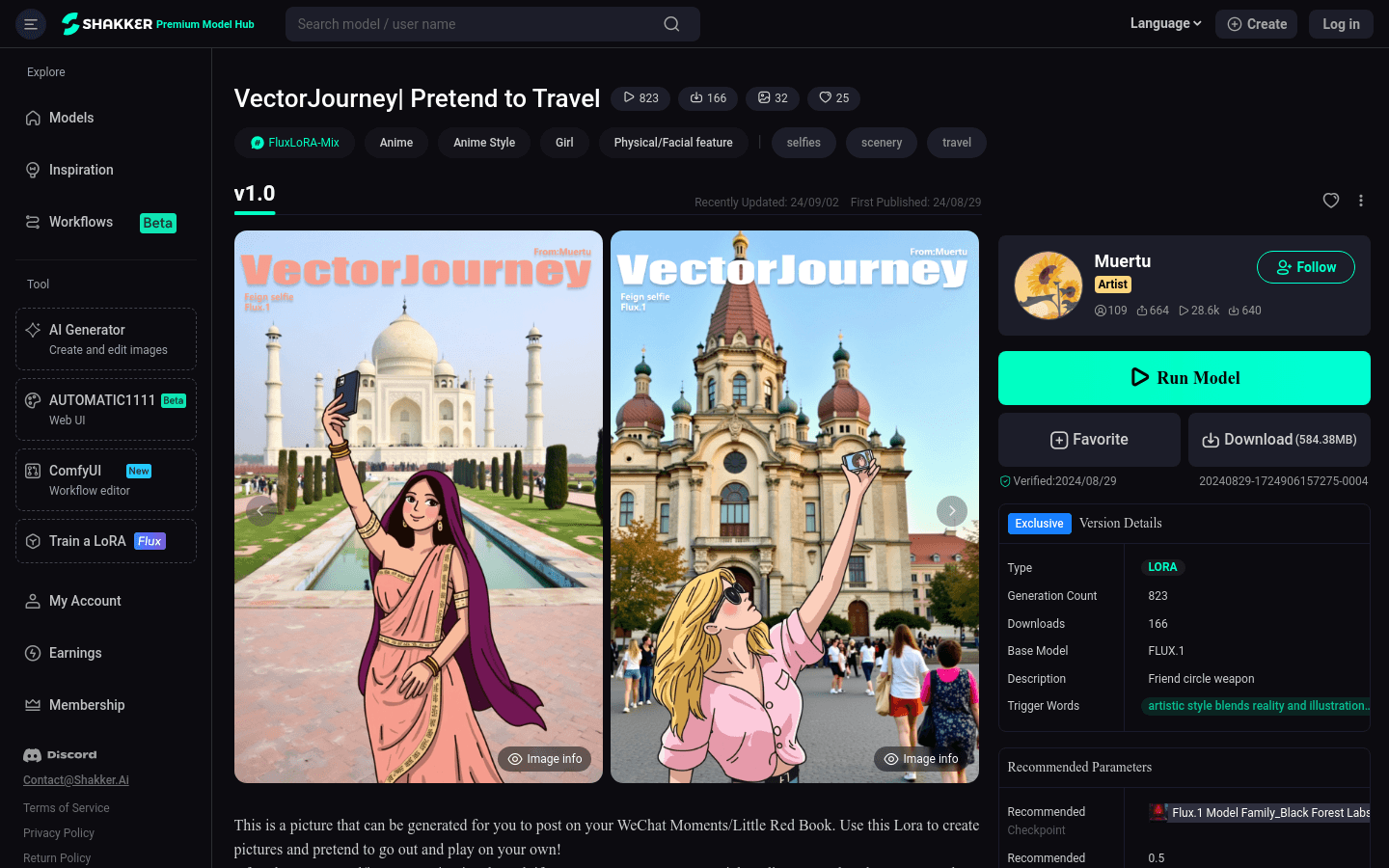Open the Muertu profile name
The height and width of the screenshot is (868, 1389).
(1123, 261)
